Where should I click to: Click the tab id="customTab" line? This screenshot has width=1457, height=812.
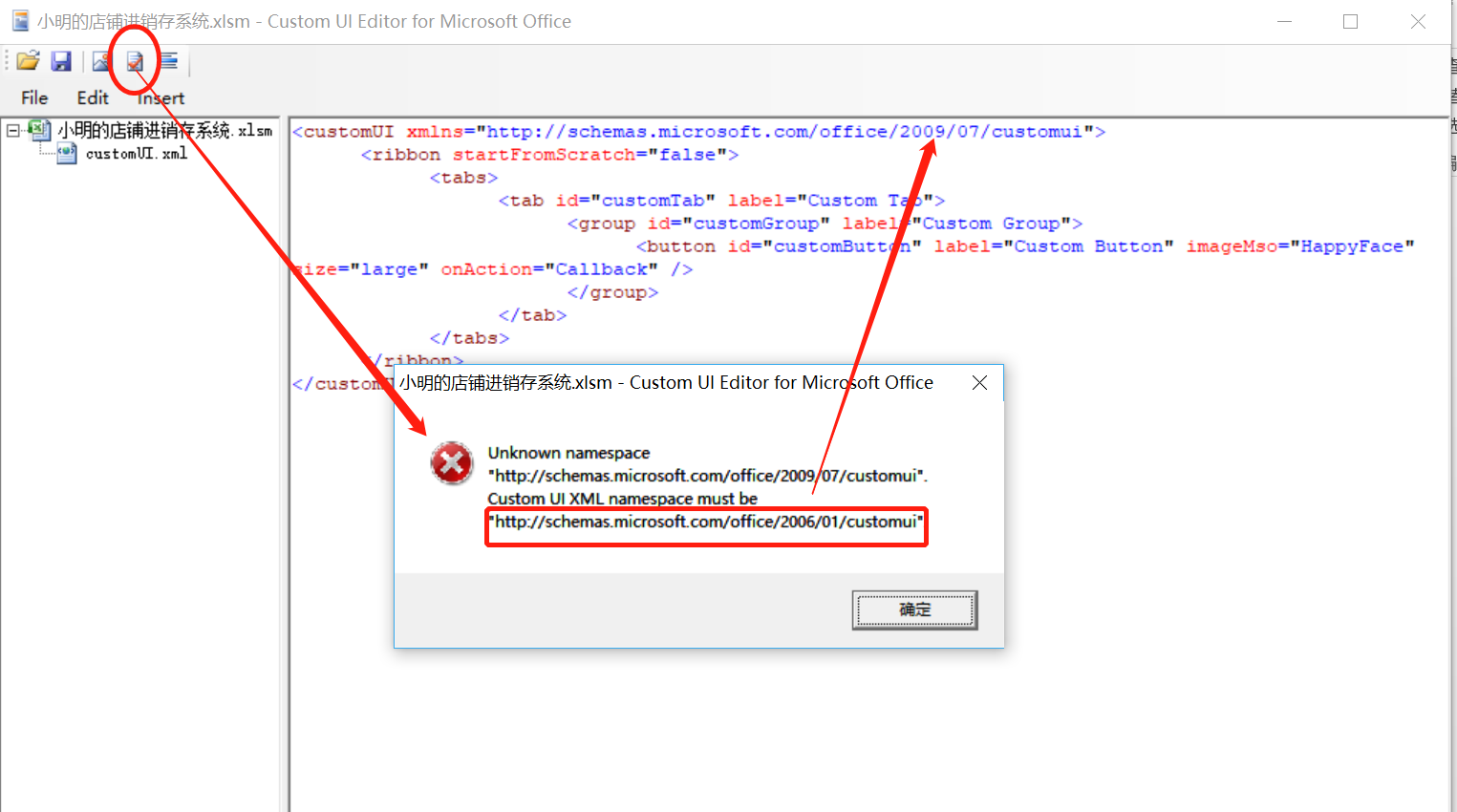[x=721, y=201]
